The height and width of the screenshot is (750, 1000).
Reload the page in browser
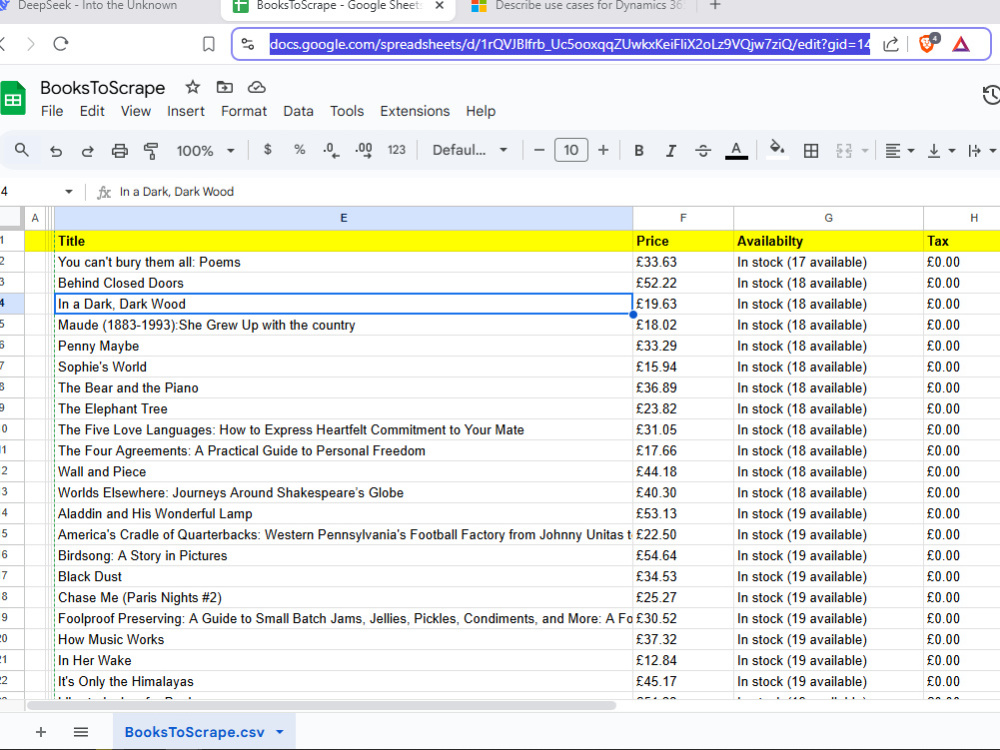(x=61, y=44)
